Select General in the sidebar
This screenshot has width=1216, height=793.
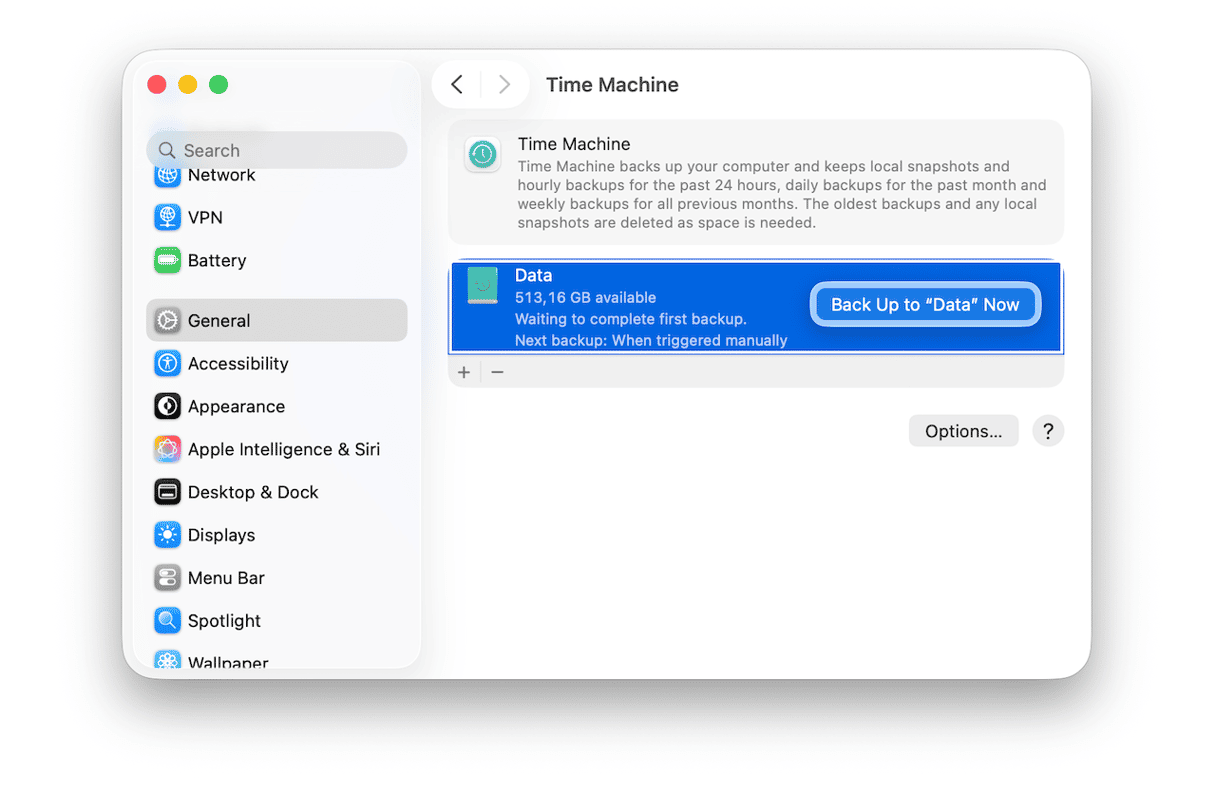[x=277, y=320]
